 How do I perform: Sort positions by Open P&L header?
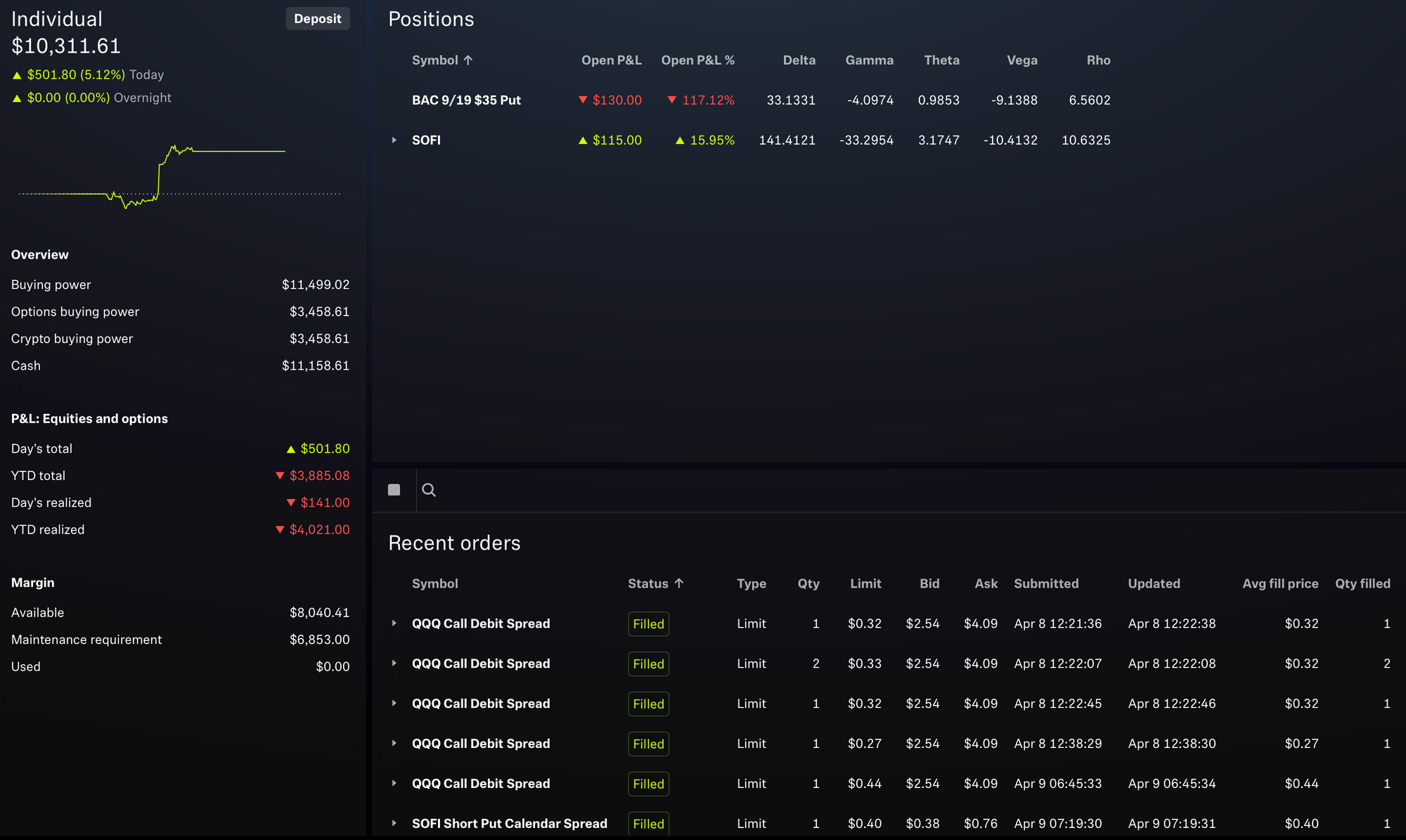coord(611,60)
